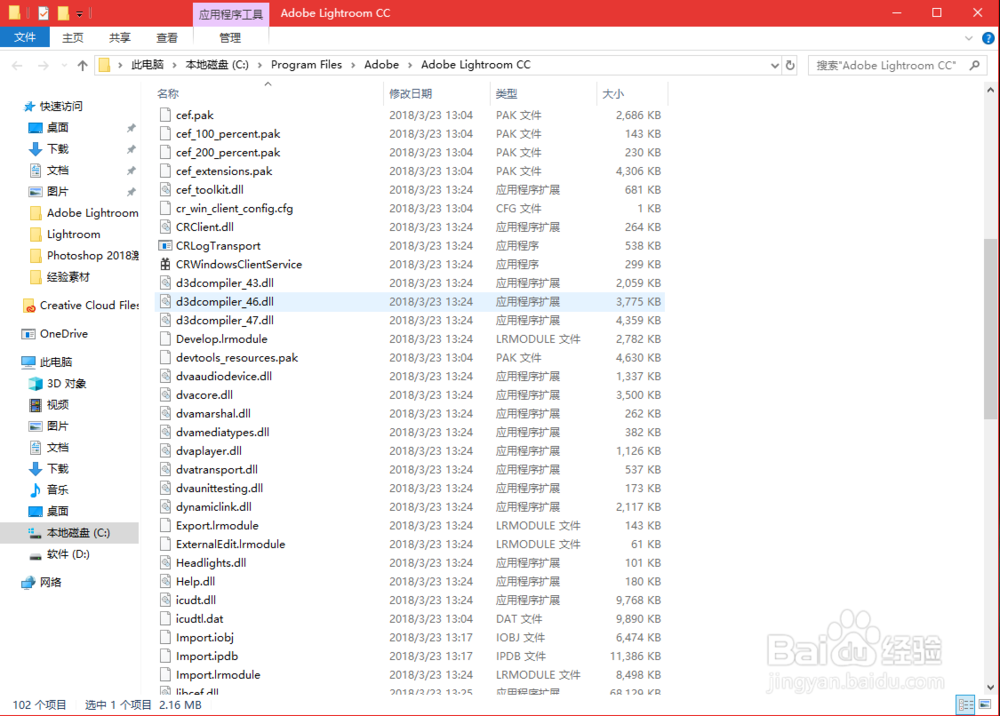Expand the address bar history dropdown
Viewport: 1000px width, 716px height.
click(x=774, y=65)
